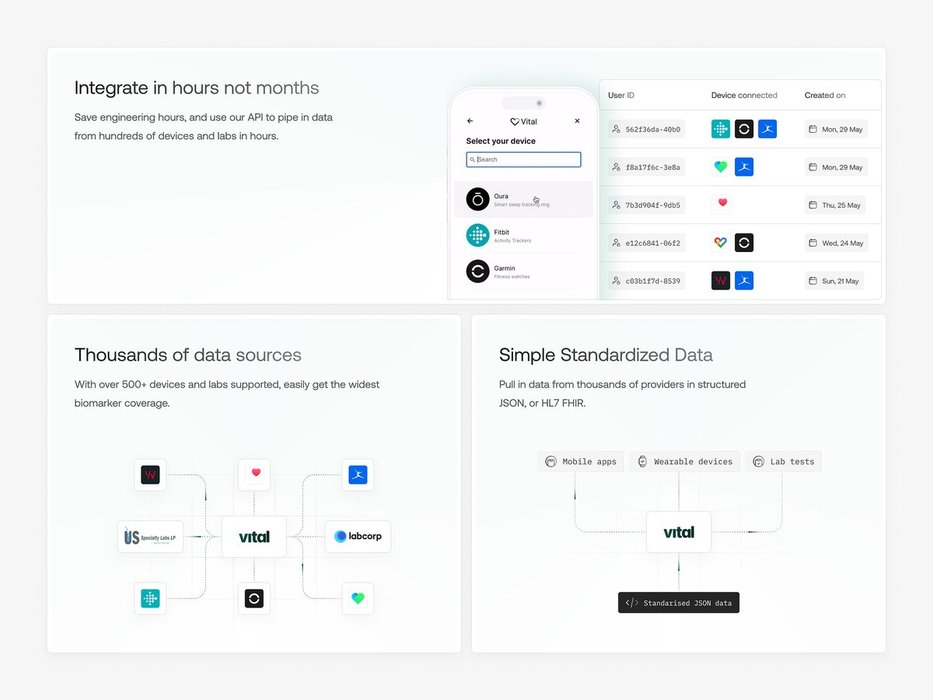Click the User ID column header

click(x=621, y=95)
